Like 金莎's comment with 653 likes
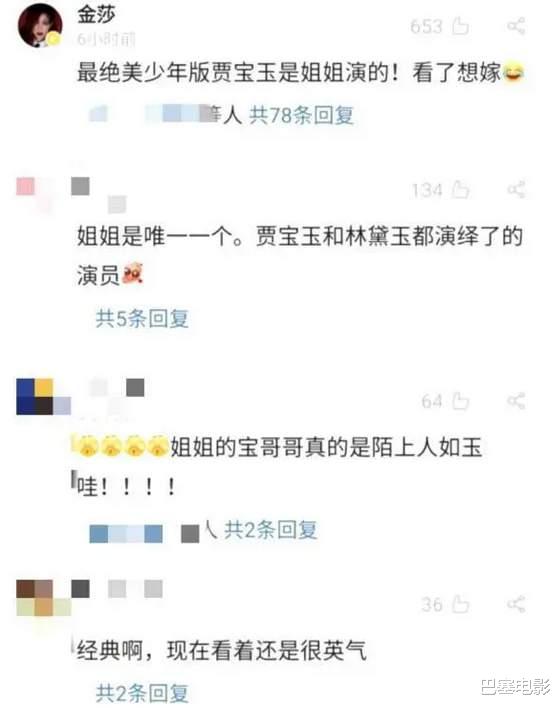 click(x=460, y=26)
